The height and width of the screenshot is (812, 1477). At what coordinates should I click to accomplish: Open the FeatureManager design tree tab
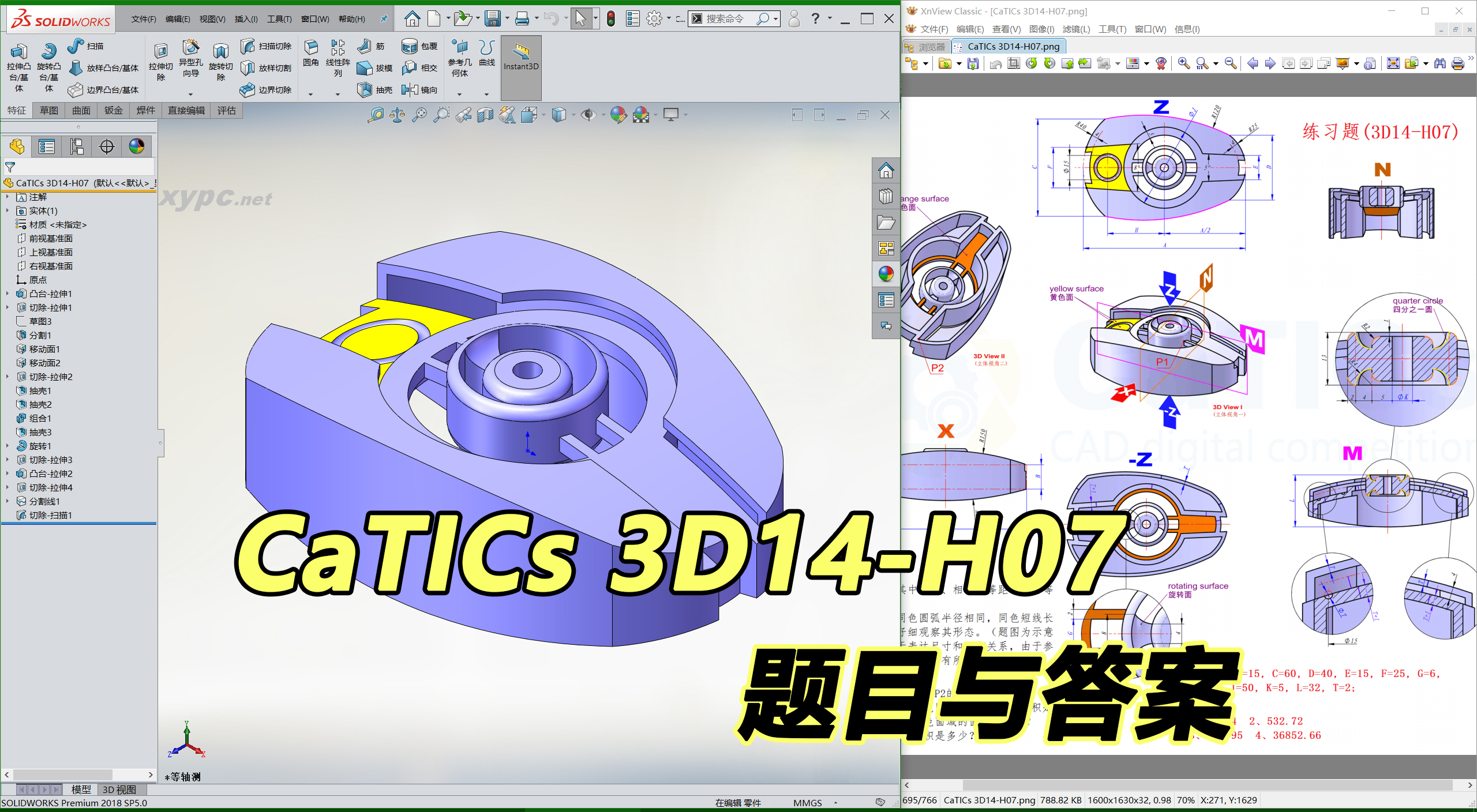(17, 146)
